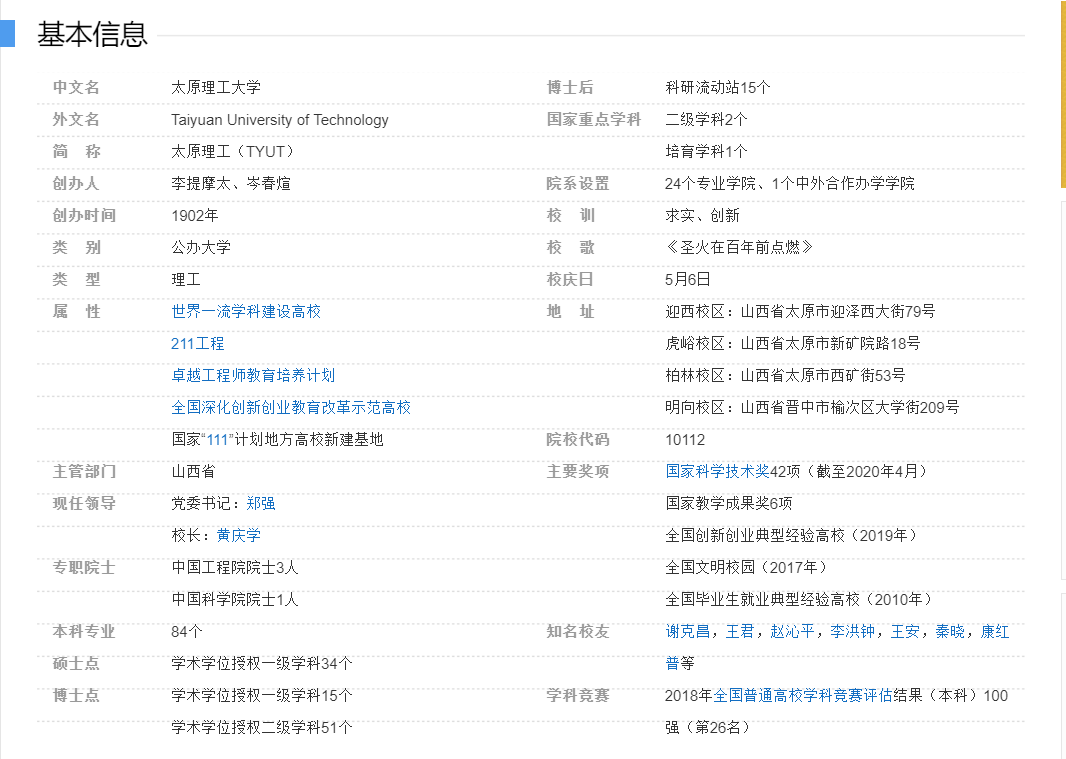
Task: Click the 国家重点学科 field label
Action: (x=594, y=119)
